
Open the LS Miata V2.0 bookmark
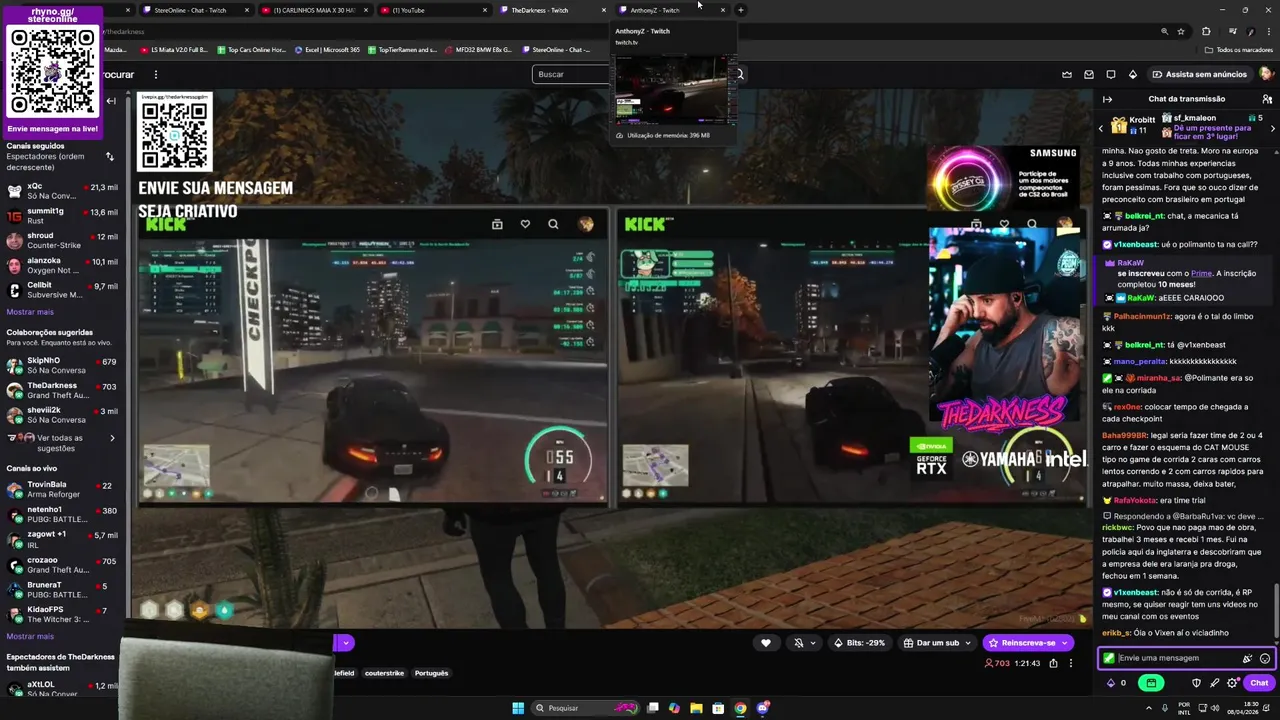tap(172, 49)
